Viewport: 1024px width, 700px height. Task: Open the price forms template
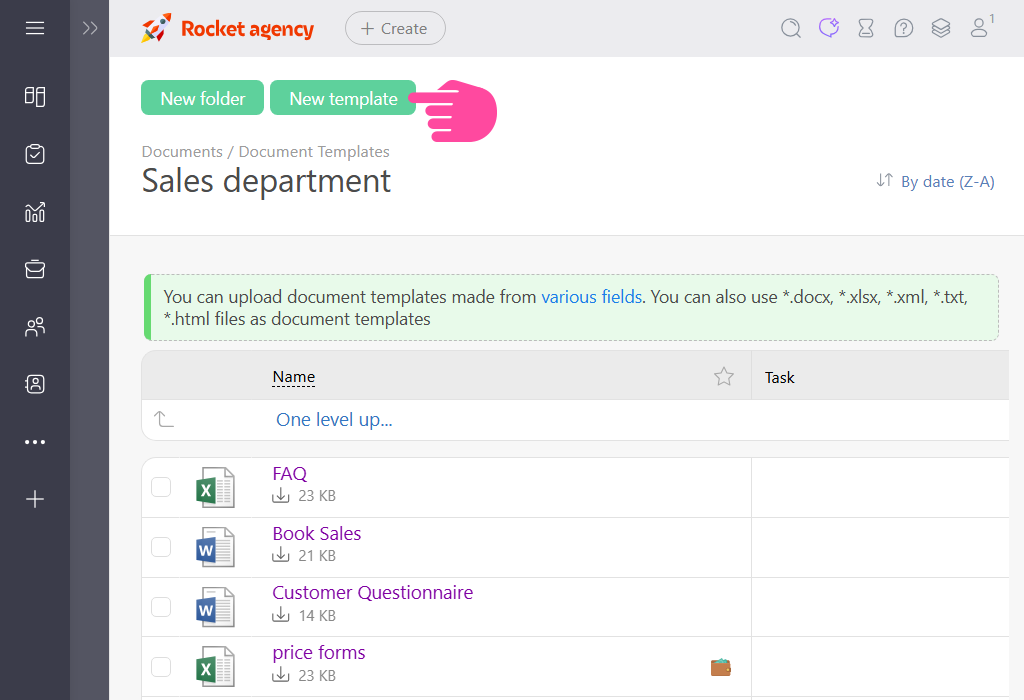319,652
